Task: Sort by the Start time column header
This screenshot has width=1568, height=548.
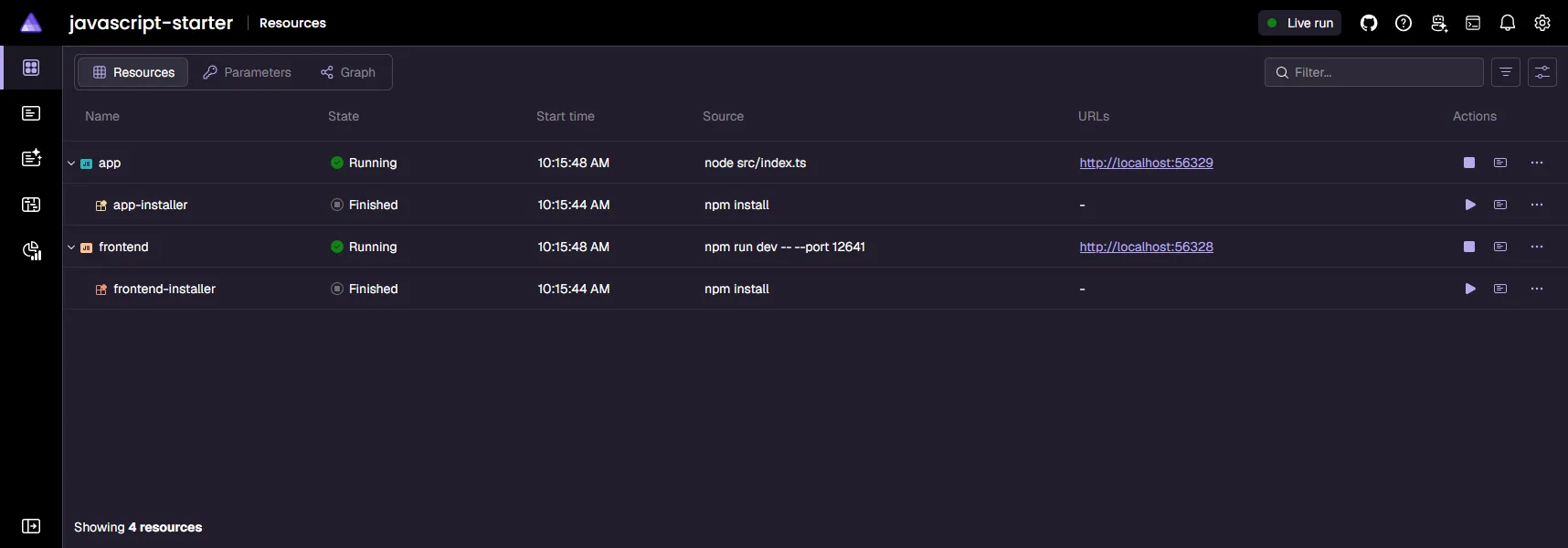Action: [x=566, y=116]
